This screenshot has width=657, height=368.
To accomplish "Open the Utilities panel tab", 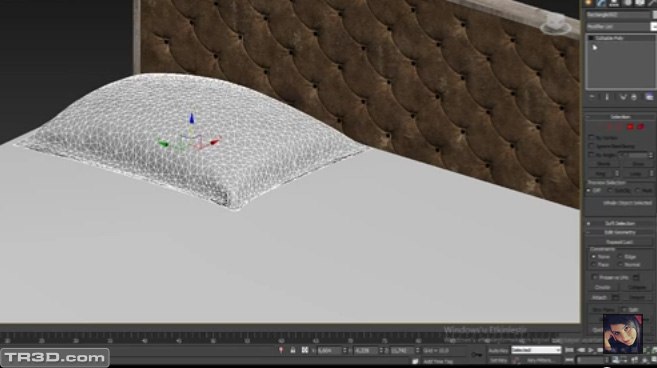I will (x=652, y=3).
